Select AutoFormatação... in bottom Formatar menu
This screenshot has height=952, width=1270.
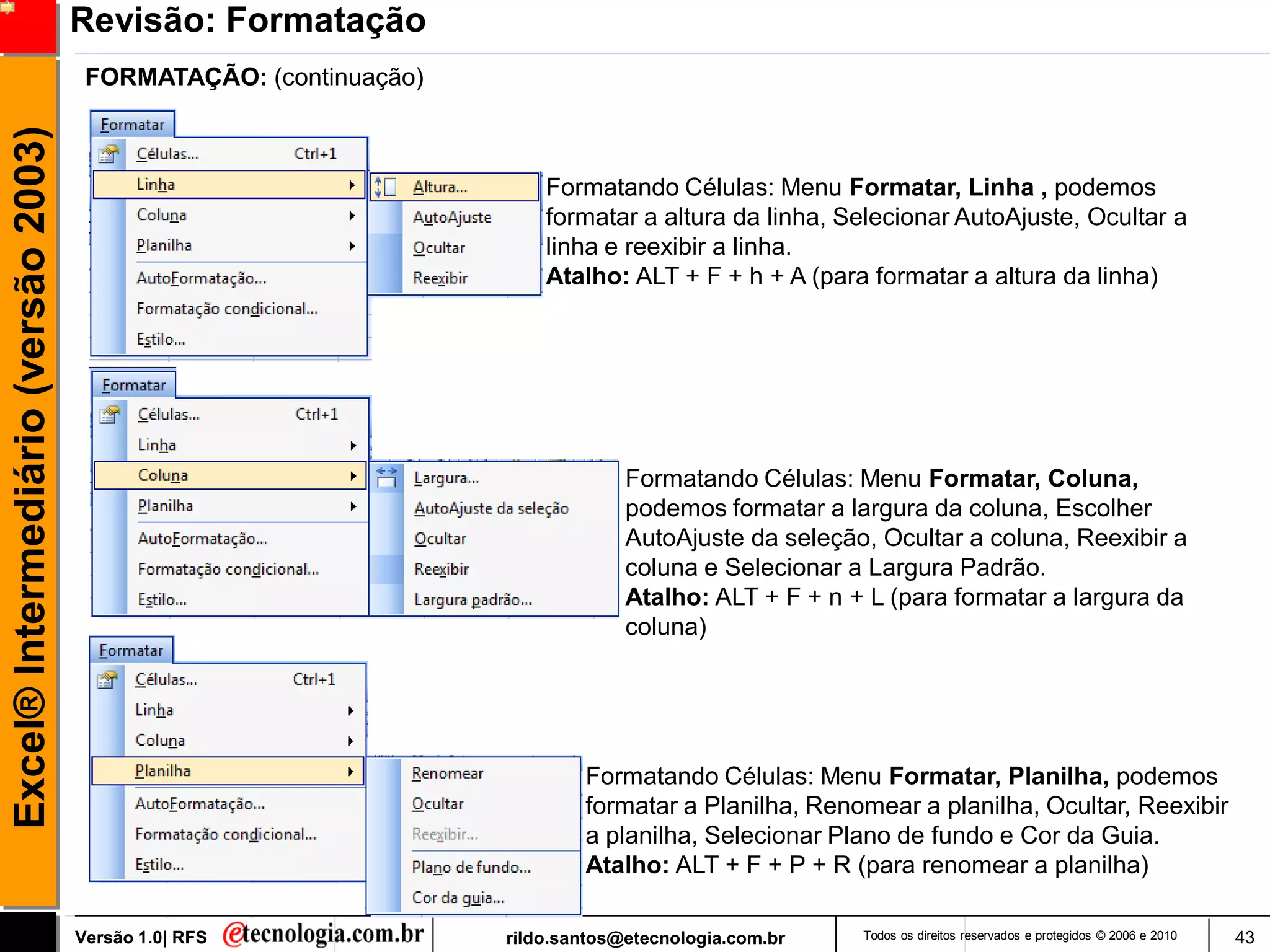[x=228, y=804]
